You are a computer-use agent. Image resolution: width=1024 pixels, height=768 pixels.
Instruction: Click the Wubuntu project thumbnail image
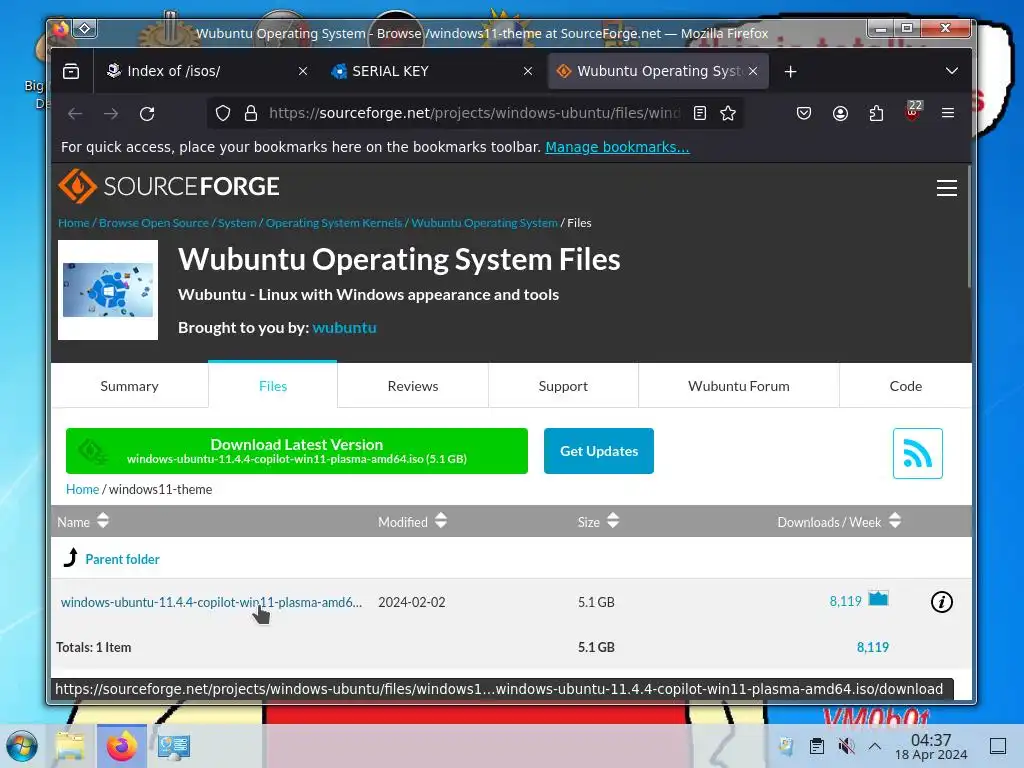(x=108, y=290)
